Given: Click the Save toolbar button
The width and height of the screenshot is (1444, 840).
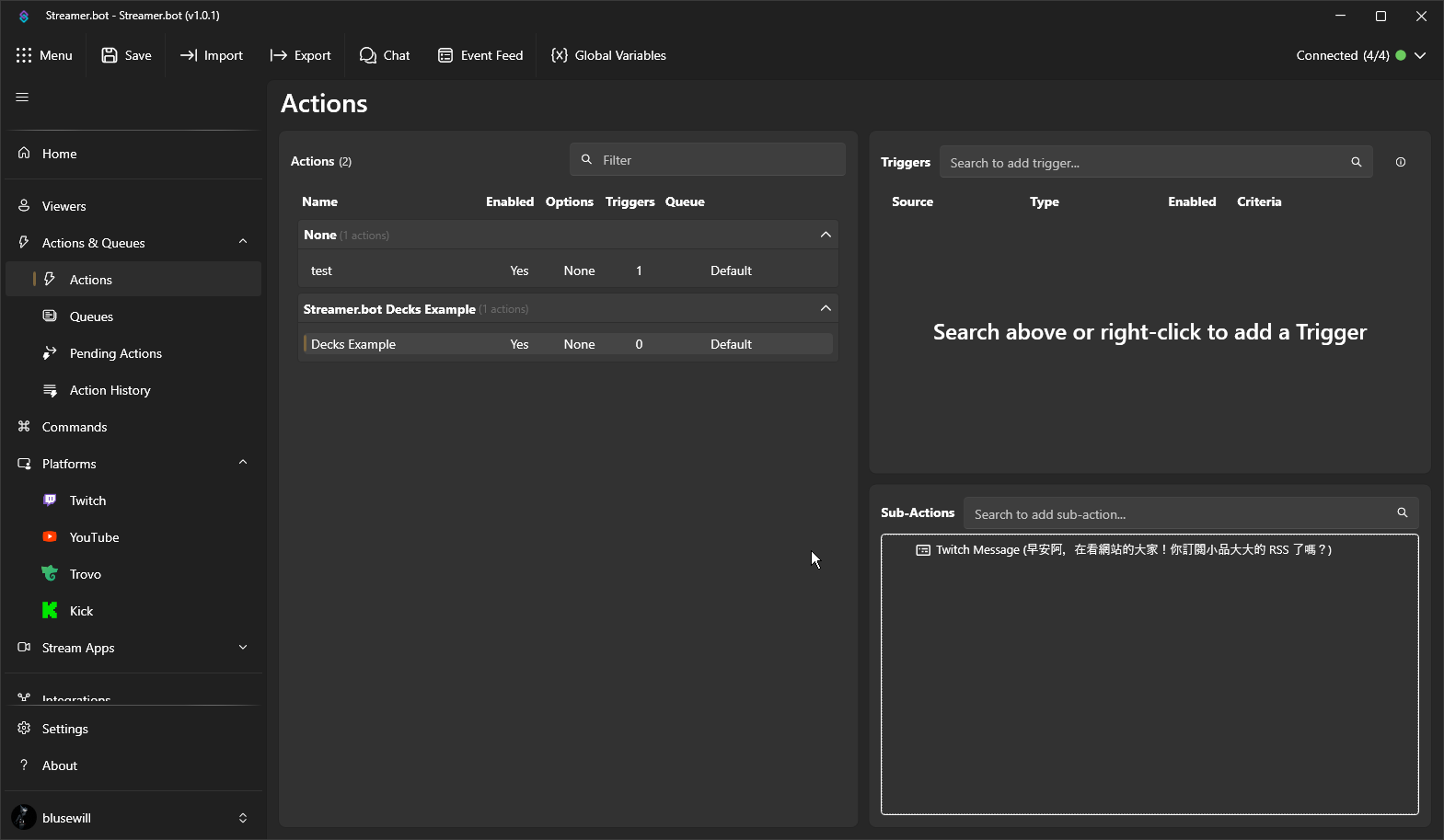Looking at the screenshot, I should (x=127, y=55).
